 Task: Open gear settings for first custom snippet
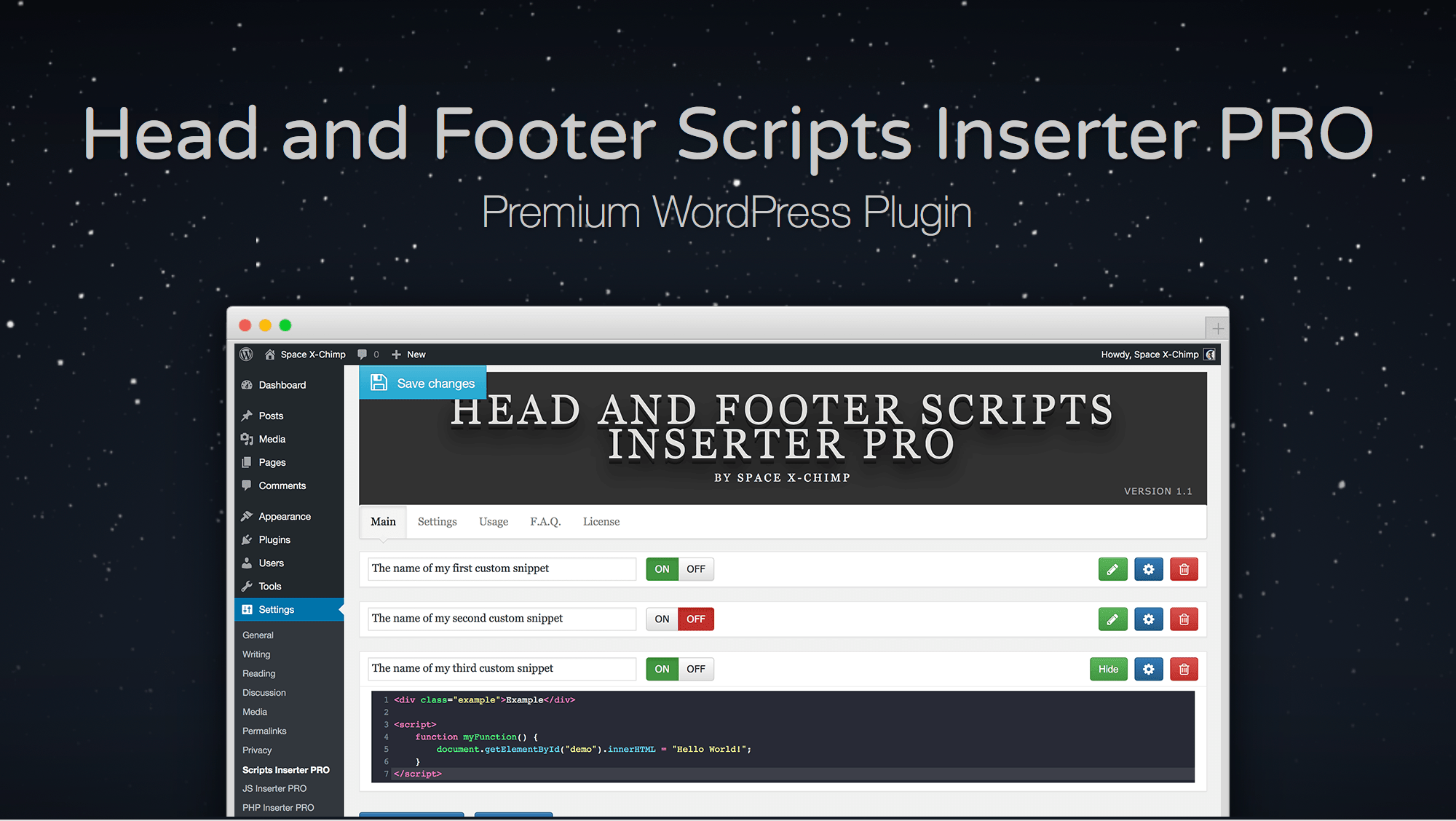tap(1148, 569)
